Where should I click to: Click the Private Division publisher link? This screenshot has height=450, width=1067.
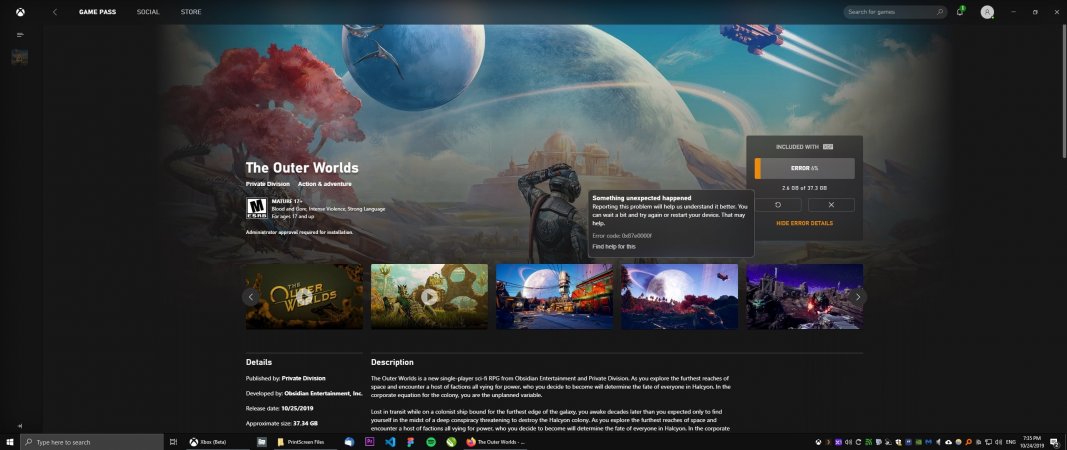(x=267, y=184)
